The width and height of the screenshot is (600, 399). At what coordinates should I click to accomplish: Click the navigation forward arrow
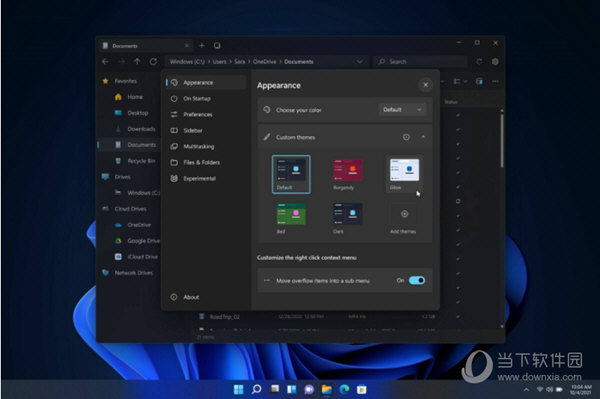(121, 62)
